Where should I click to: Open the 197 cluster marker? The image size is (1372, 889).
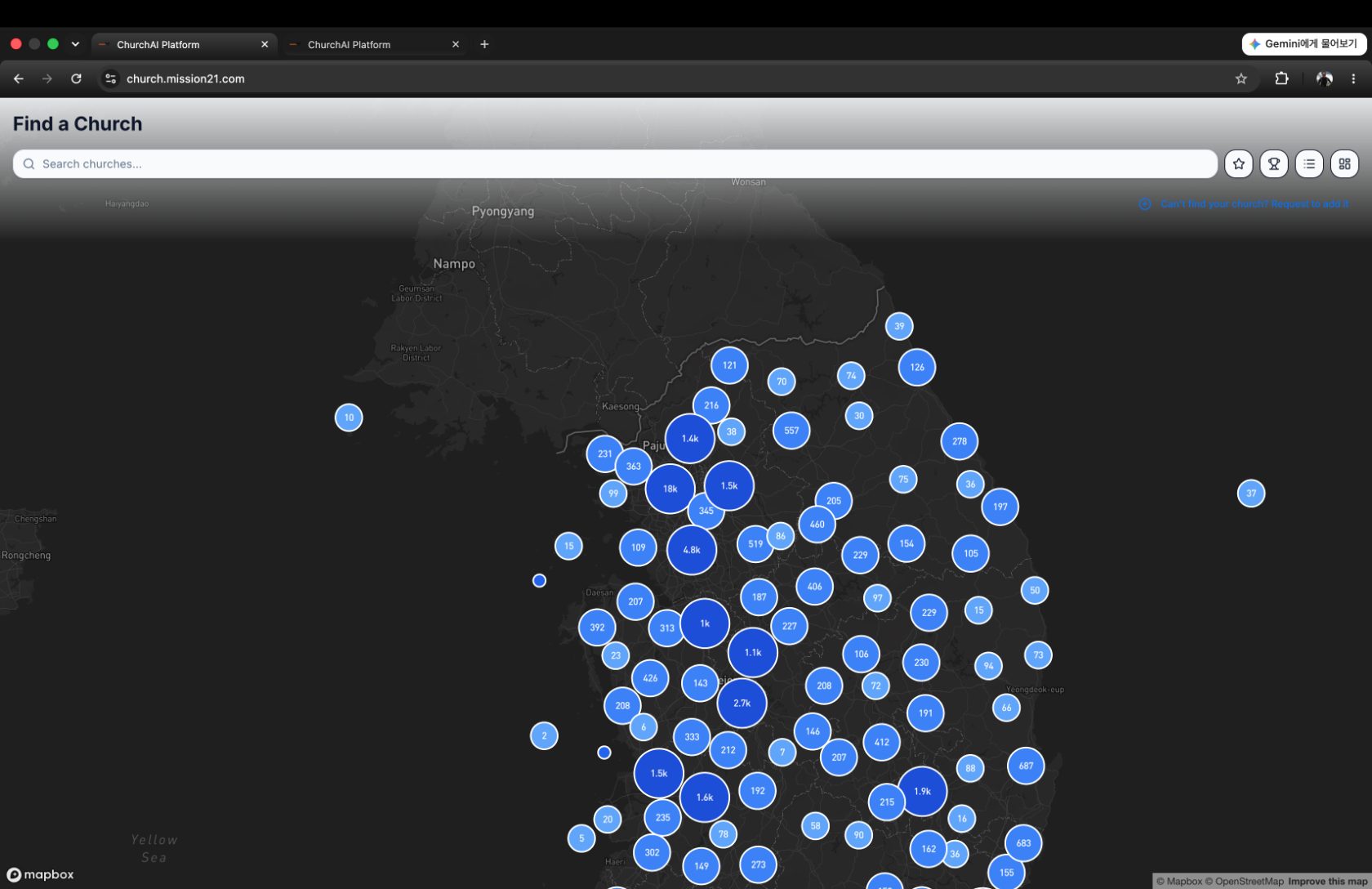point(1000,507)
